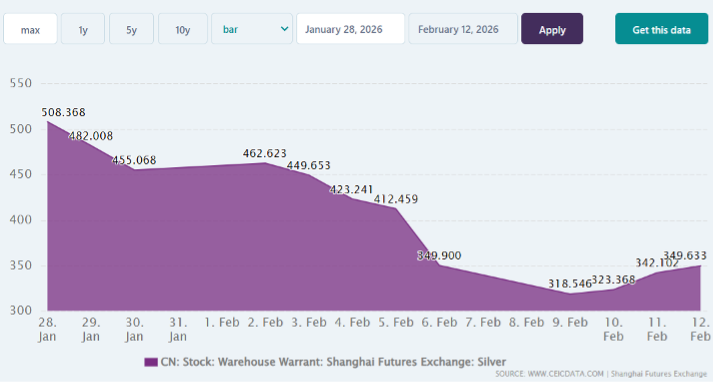Viewport: 713px width, 383px height.
Task: Choose the 1y range option
Action: click(x=83, y=29)
